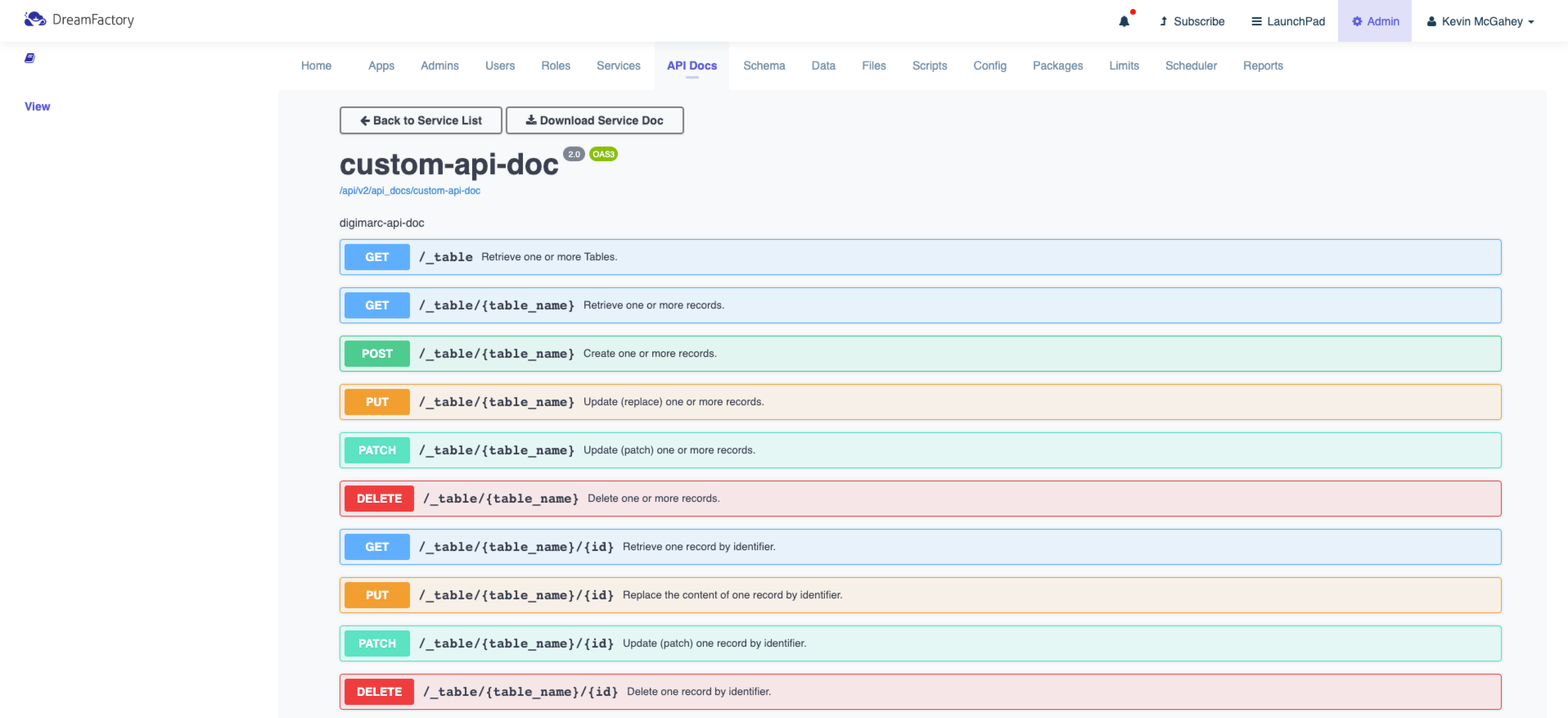Switch to the Scripts tab
1568x718 pixels.
point(930,65)
